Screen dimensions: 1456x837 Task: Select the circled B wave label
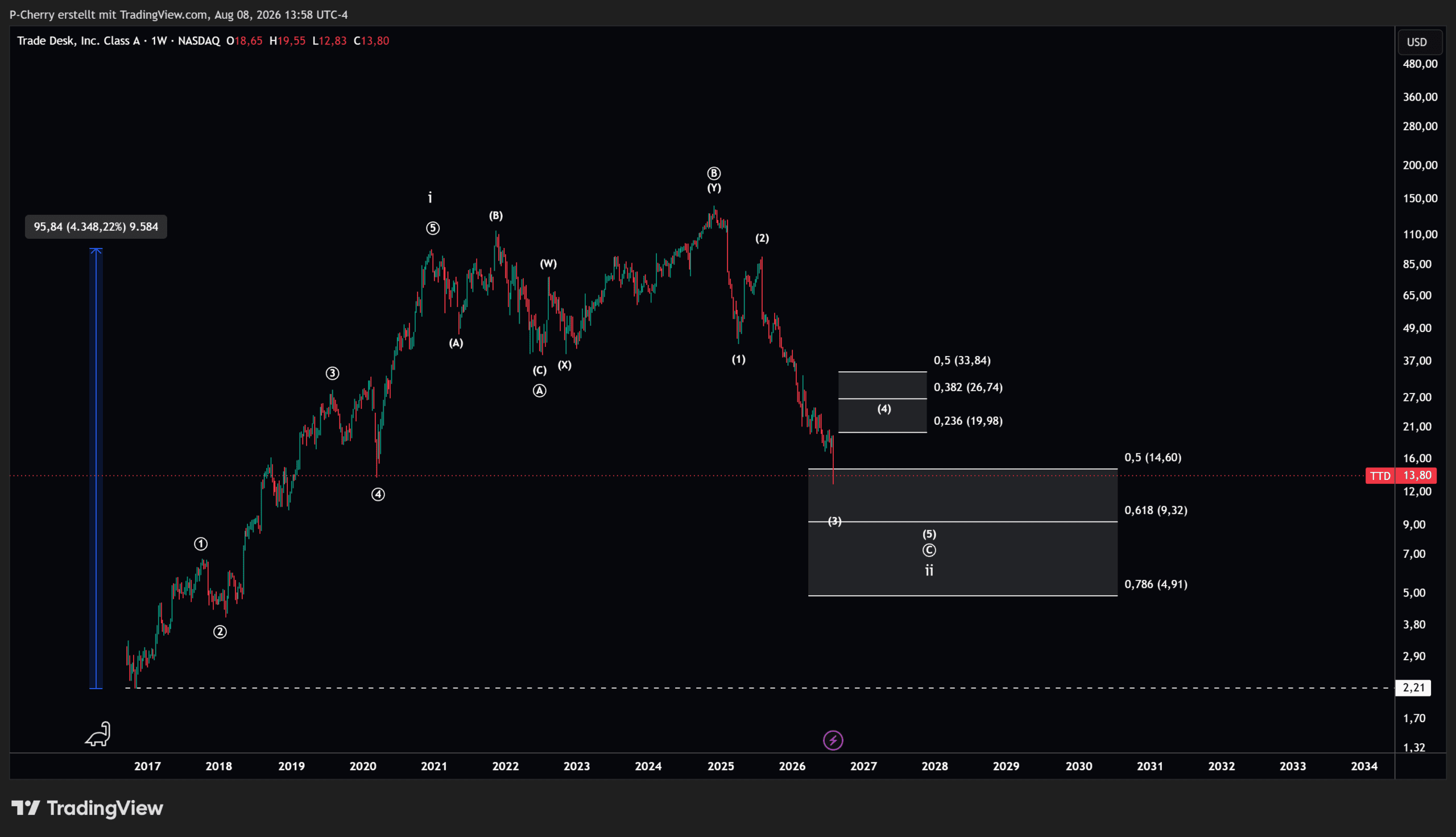pos(714,173)
